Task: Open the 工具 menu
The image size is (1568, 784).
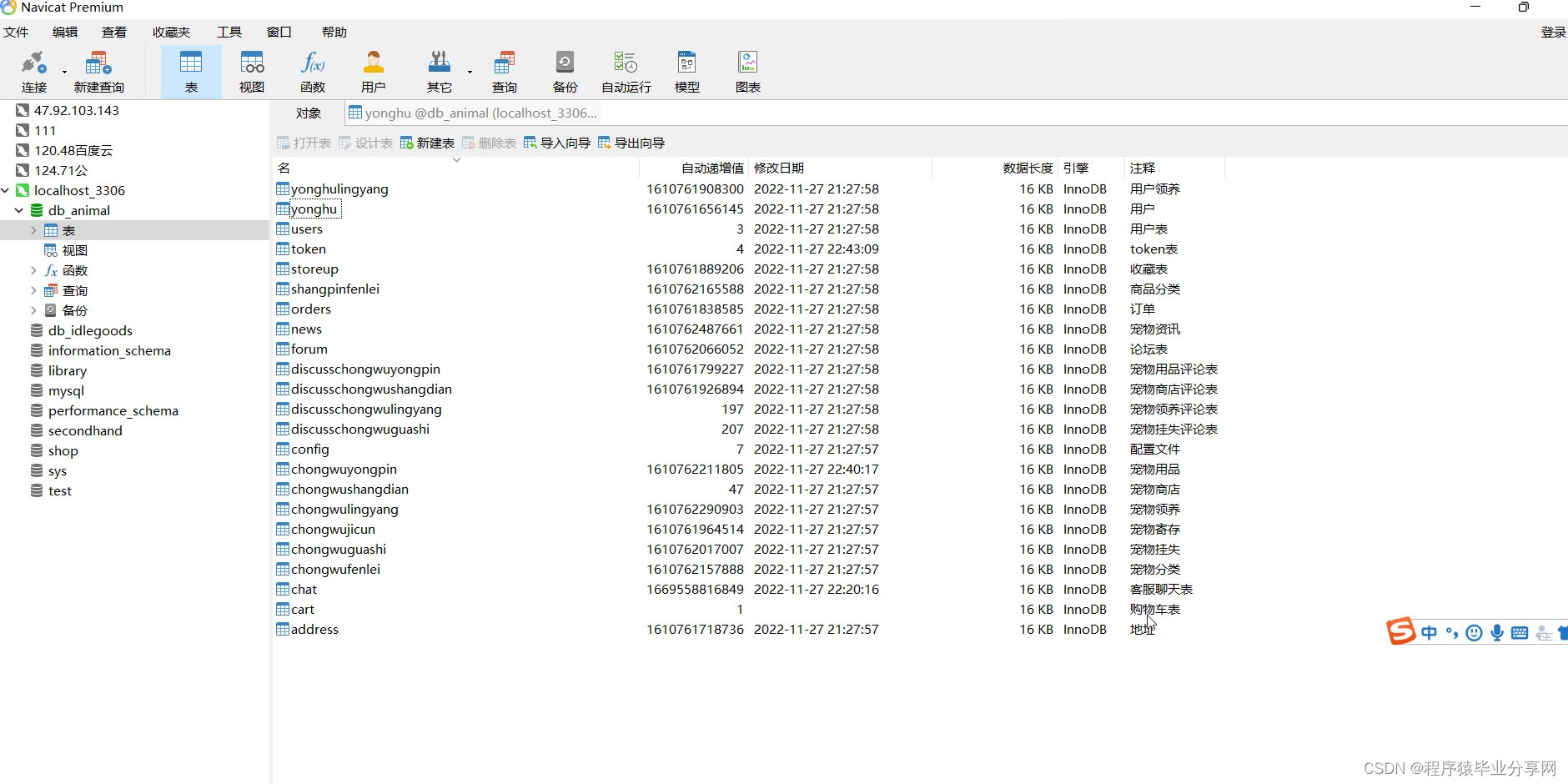Action: click(229, 33)
